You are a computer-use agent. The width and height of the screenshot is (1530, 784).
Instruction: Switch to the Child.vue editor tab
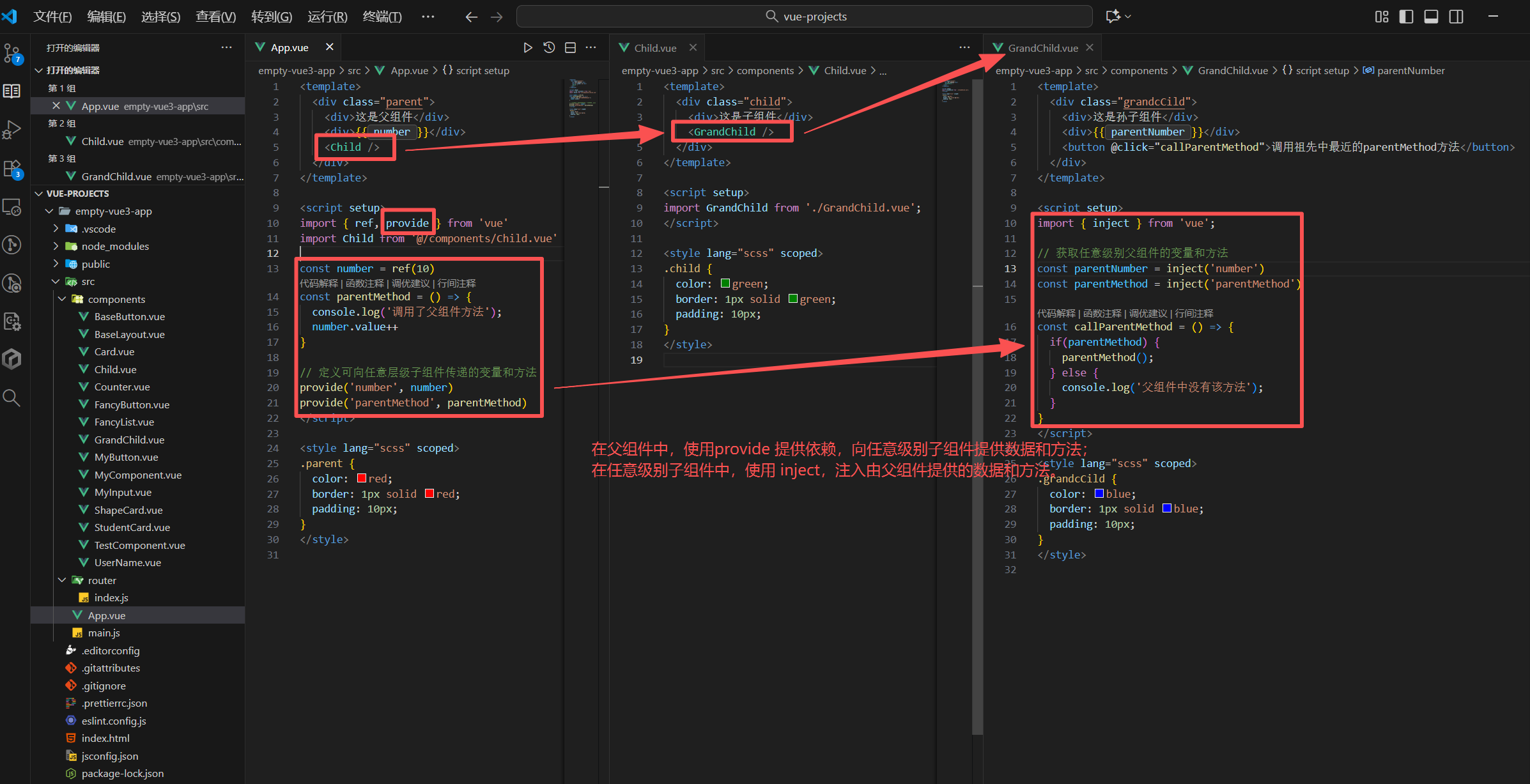[x=655, y=48]
